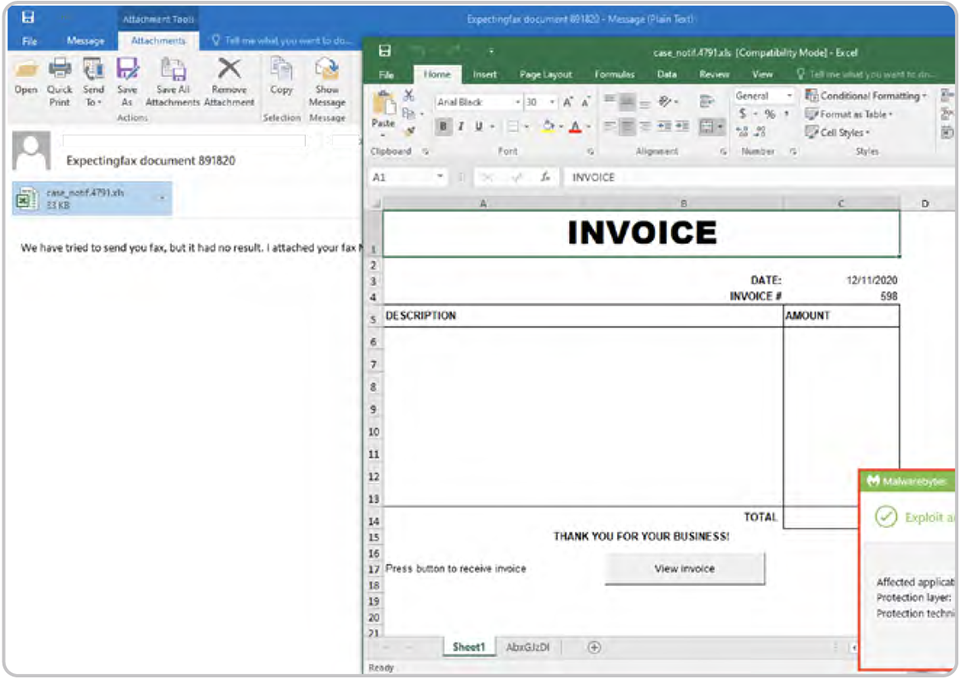Open Format as Table dropdown

pos(849,114)
